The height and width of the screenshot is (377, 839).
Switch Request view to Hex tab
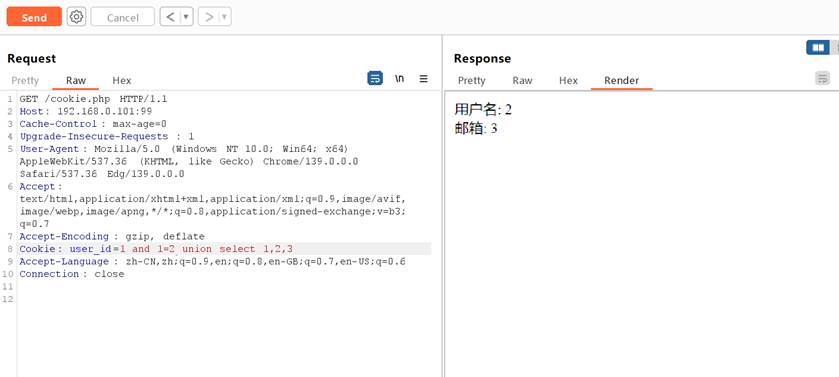click(121, 81)
